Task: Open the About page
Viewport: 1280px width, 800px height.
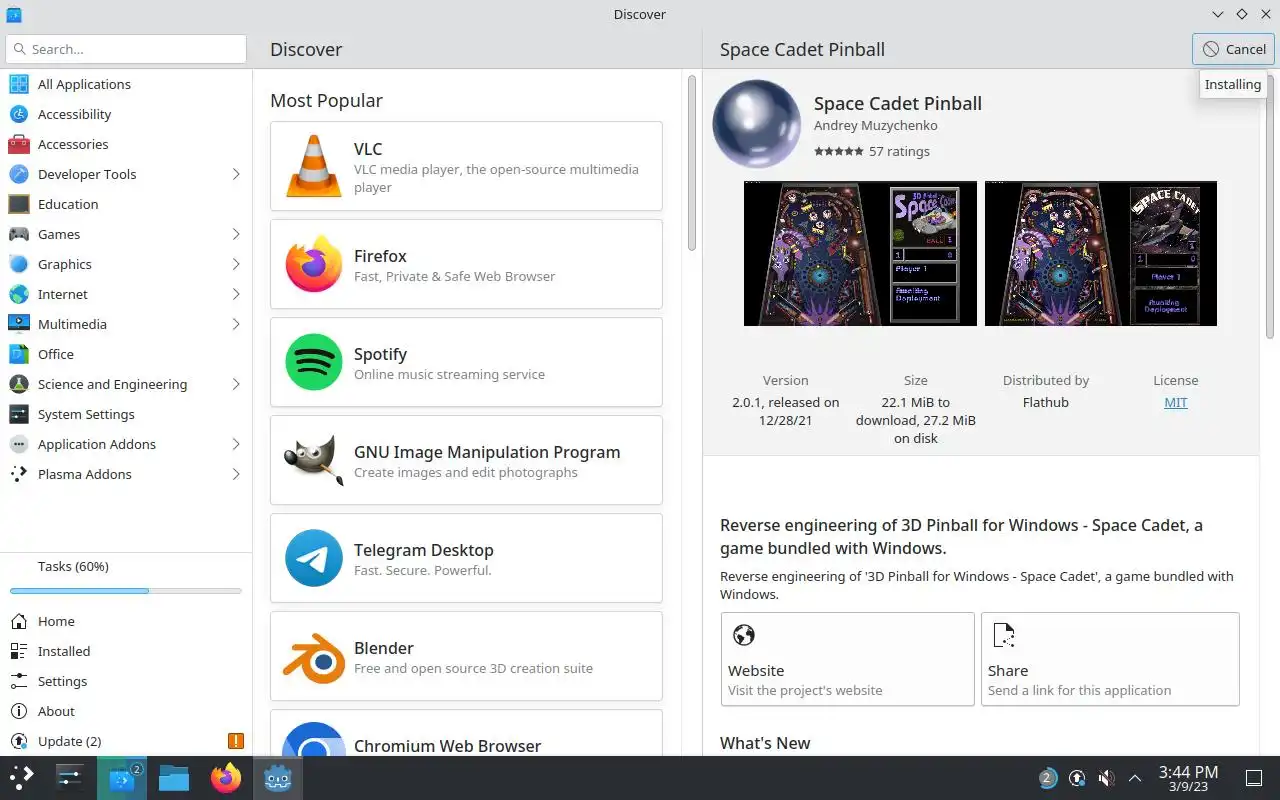Action: coord(126,711)
